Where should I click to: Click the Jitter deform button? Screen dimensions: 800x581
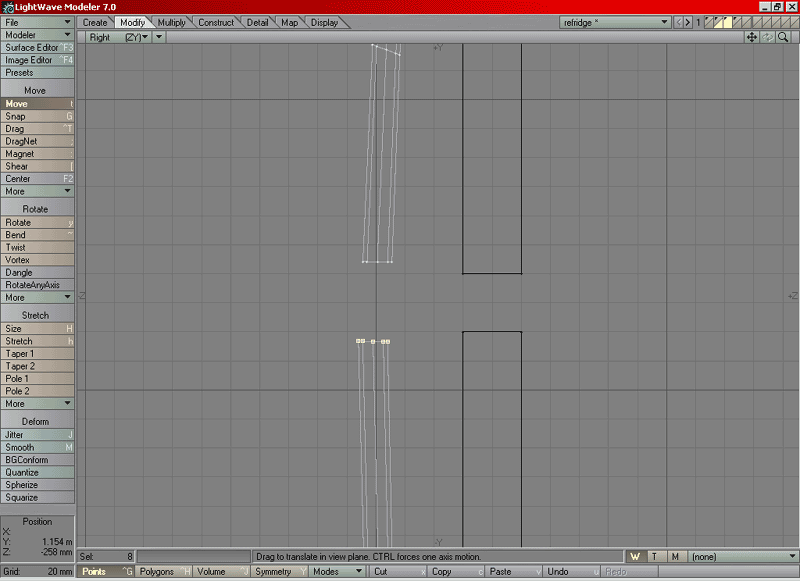[37, 435]
